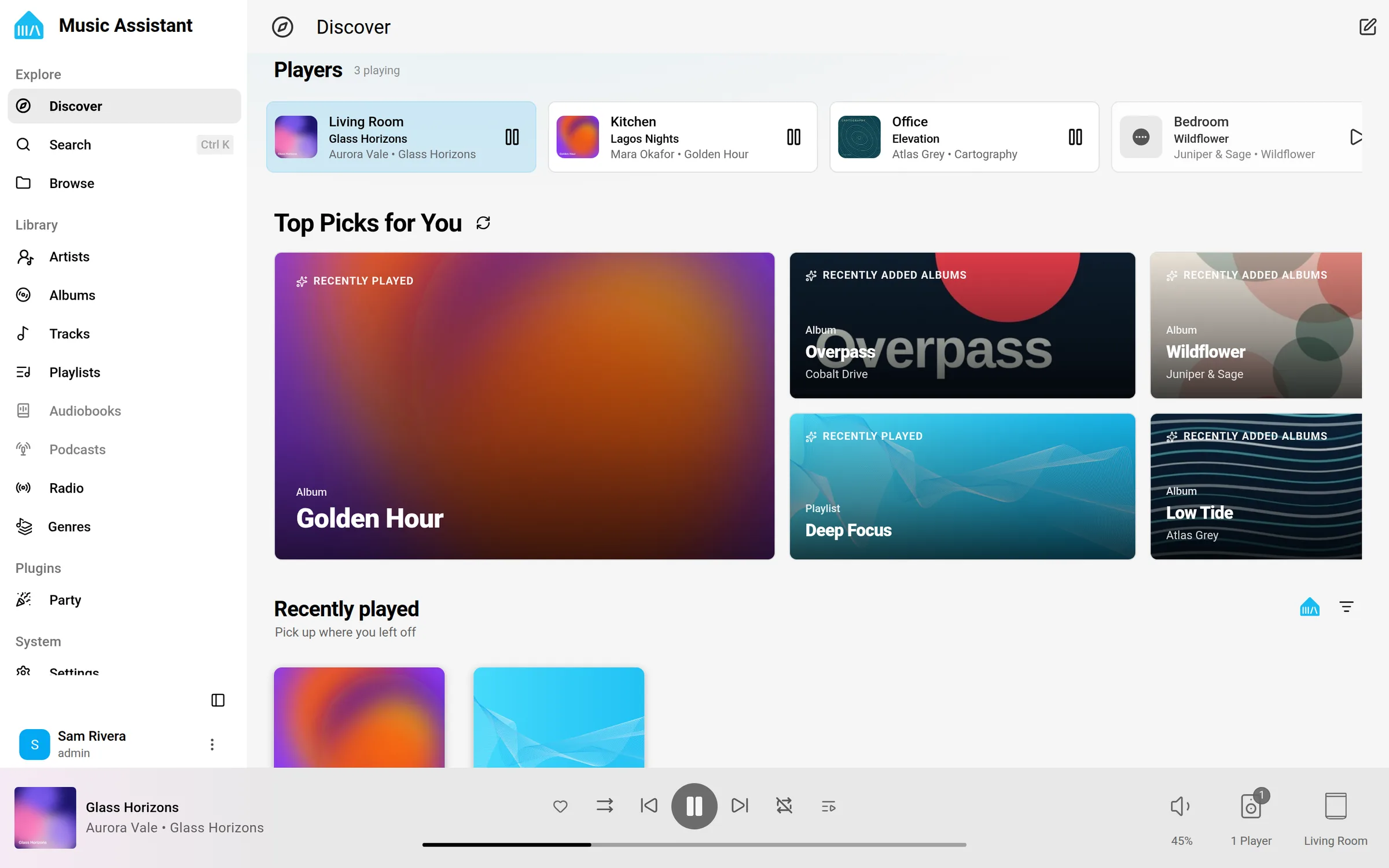Open the play queue icon

[828, 806]
